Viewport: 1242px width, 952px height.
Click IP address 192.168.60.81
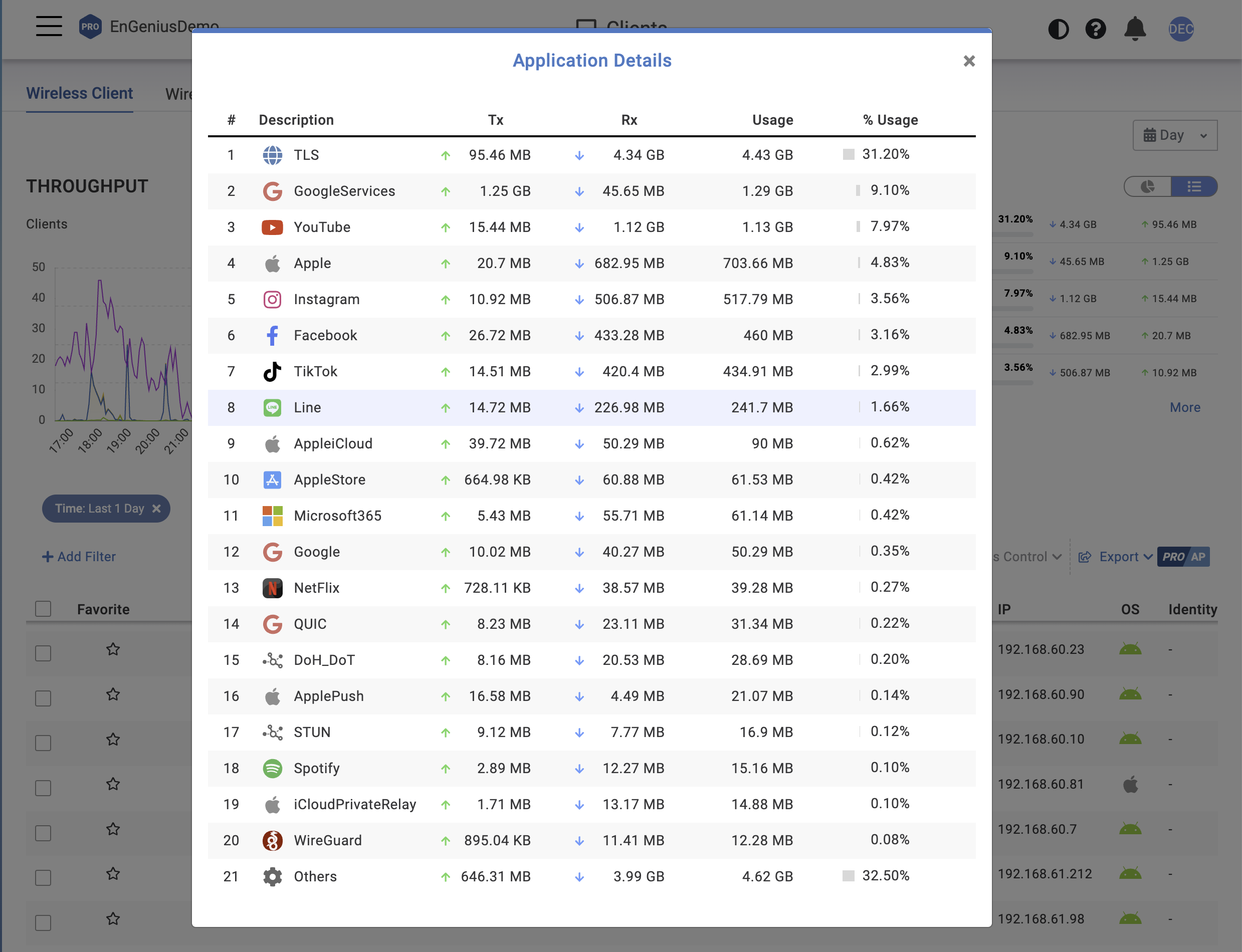pos(1040,784)
